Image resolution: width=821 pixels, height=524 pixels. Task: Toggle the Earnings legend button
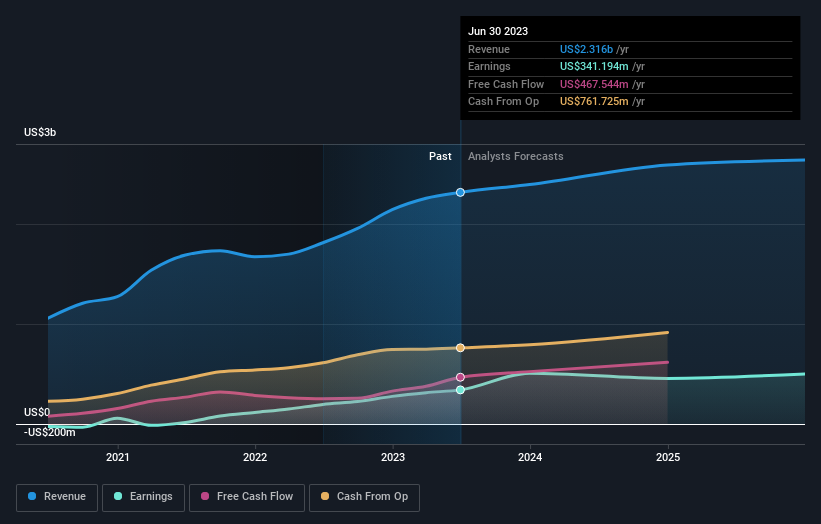tap(143, 497)
